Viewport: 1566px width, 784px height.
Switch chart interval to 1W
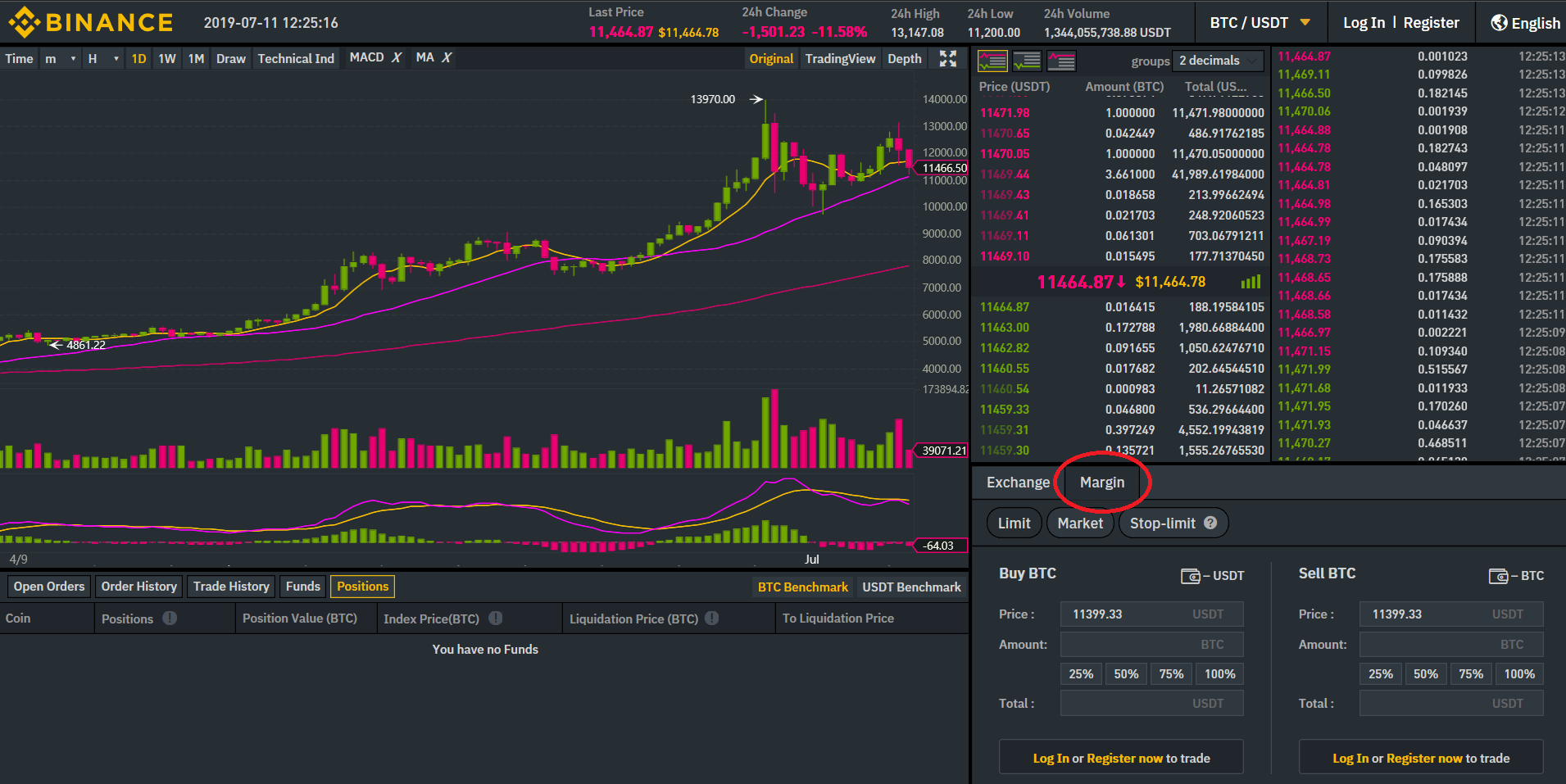pos(167,59)
